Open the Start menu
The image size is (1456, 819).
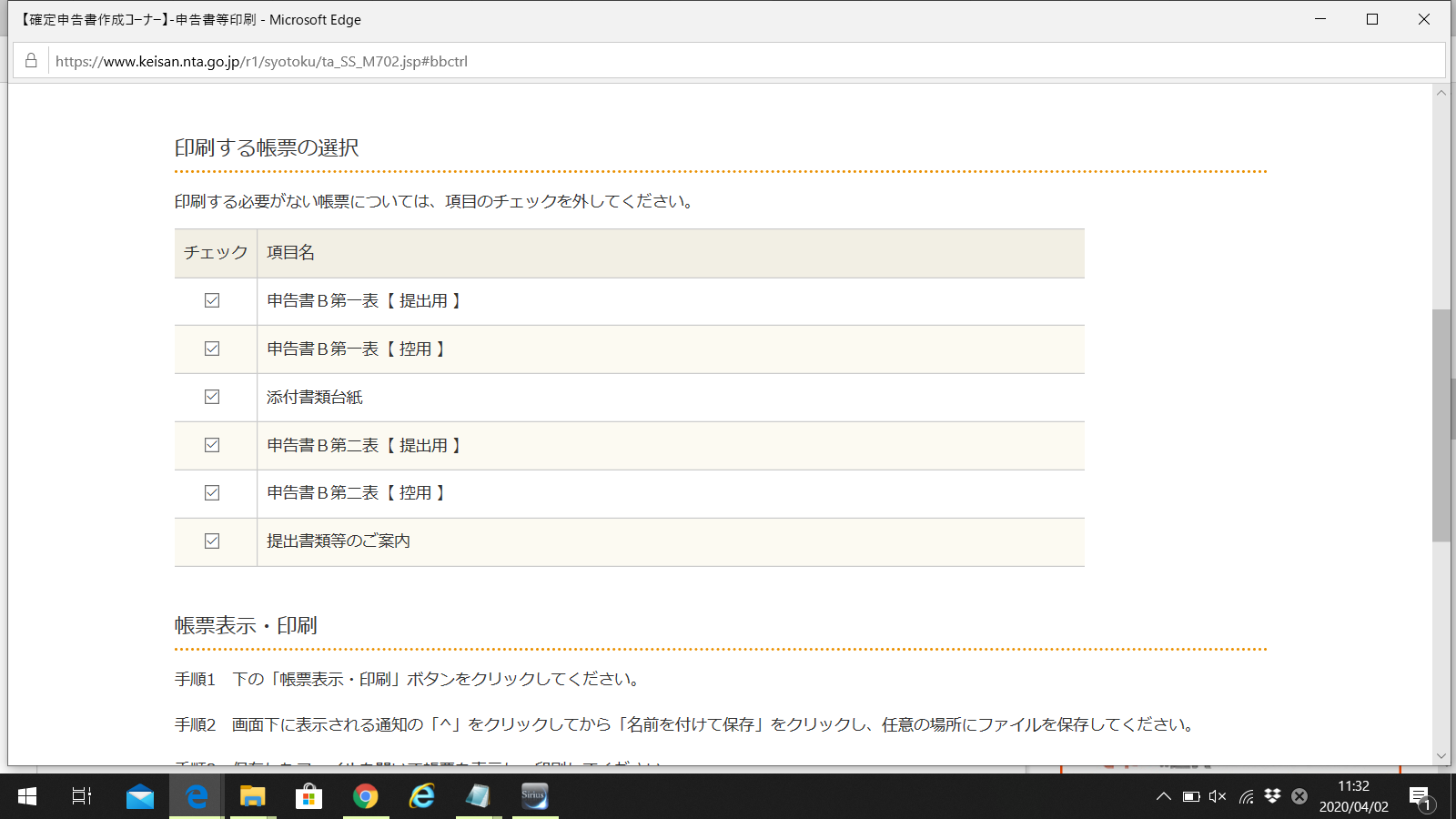[26, 796]
